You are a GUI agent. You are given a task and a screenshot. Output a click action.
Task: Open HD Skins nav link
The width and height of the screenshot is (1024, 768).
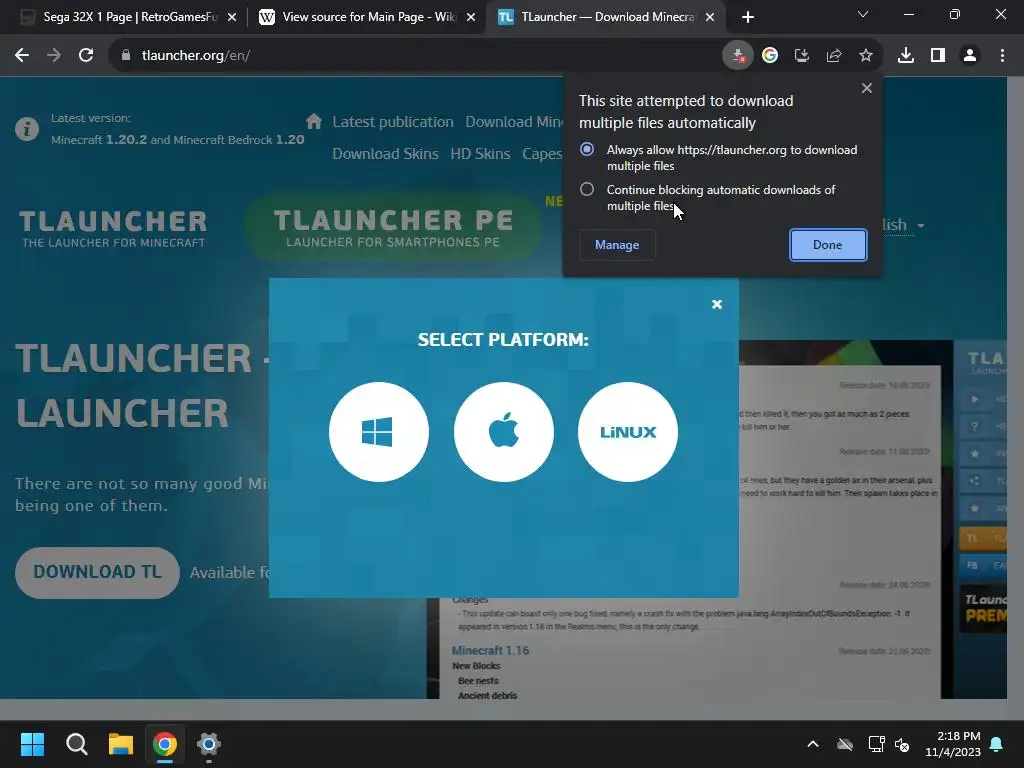(480, 154)
